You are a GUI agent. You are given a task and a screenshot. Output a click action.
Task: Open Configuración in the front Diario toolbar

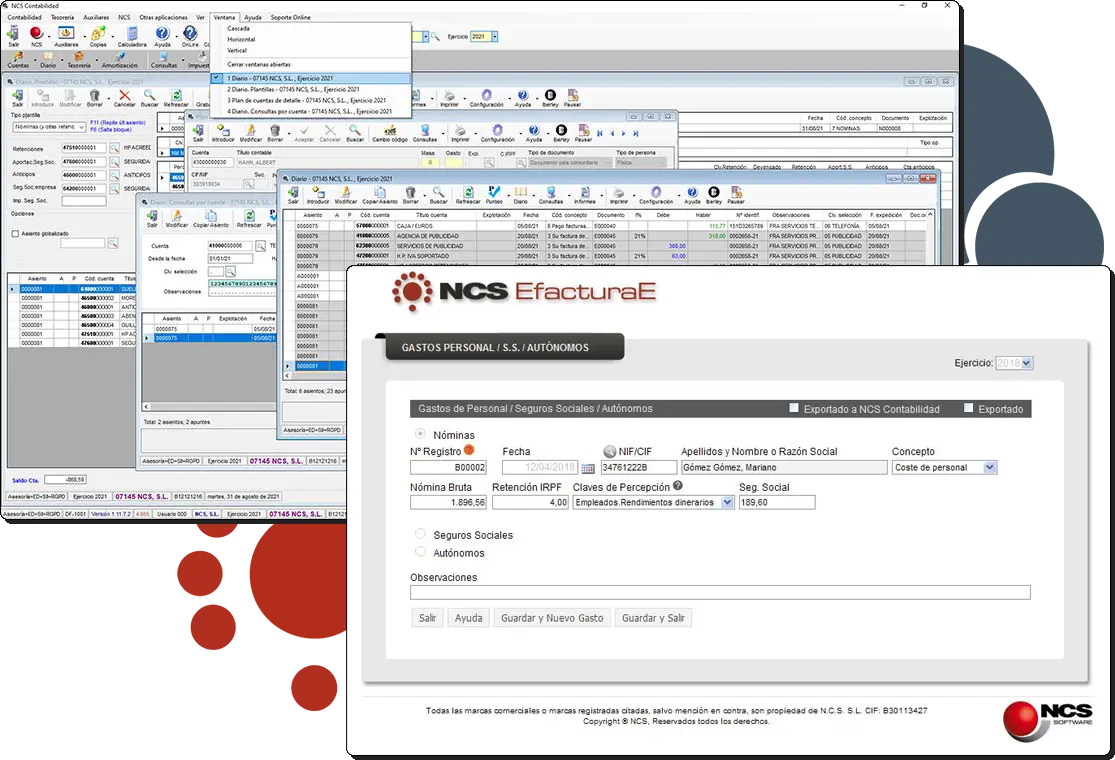tap(656, 196)
